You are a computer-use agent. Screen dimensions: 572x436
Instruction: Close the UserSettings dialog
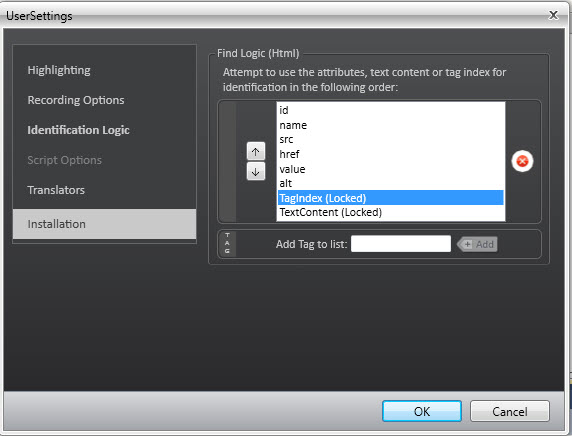[x=553, y=15]
